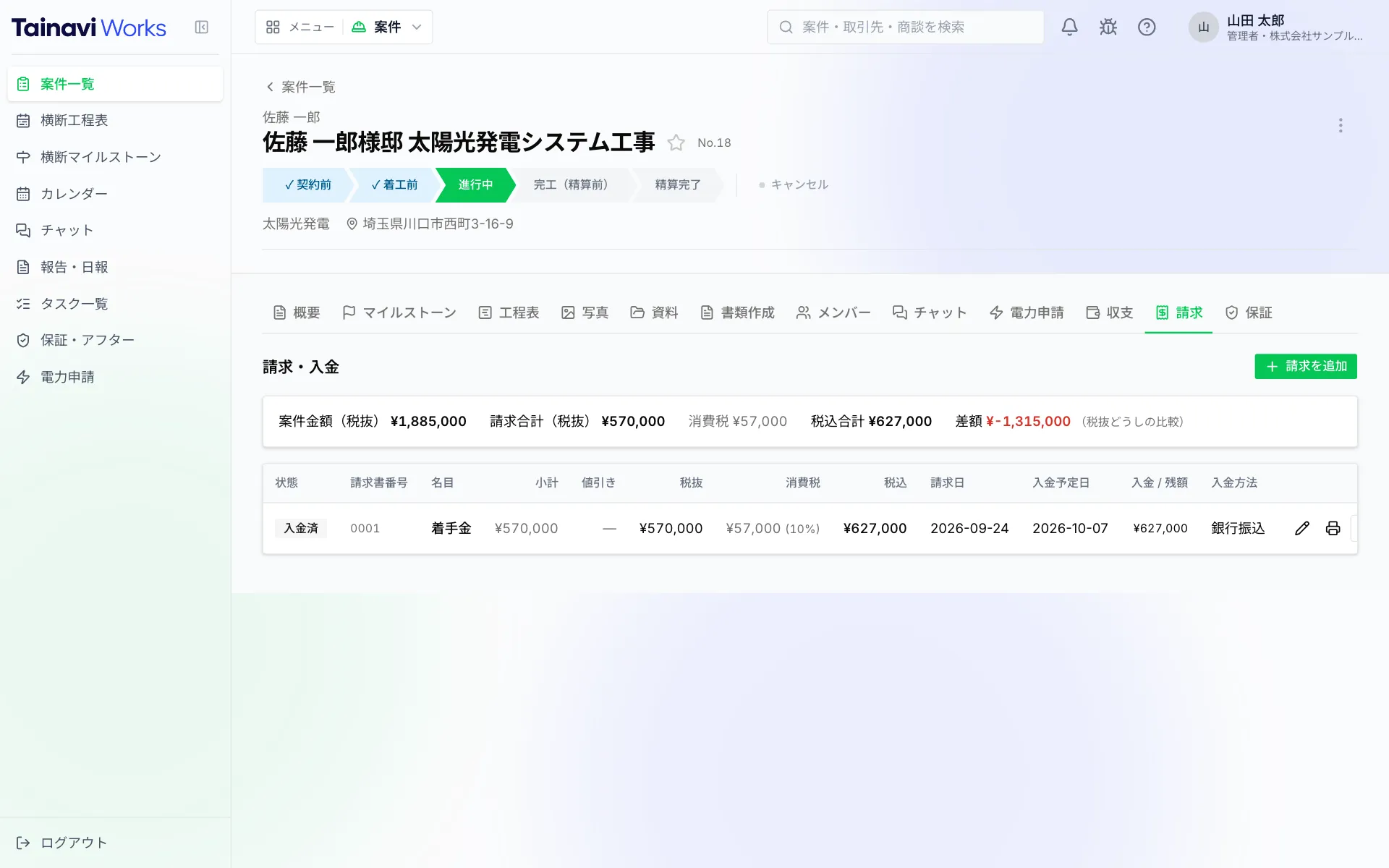Open notifications bell icon

pos(1069,27)
